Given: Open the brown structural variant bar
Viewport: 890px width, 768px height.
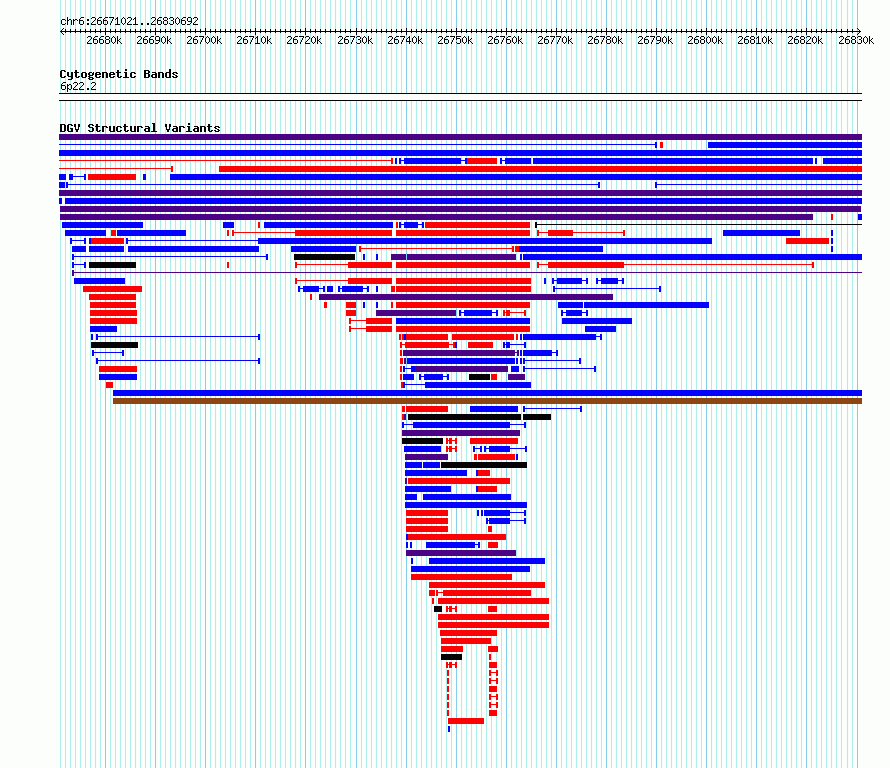Looking at the screenshot, I should (488, 401).
